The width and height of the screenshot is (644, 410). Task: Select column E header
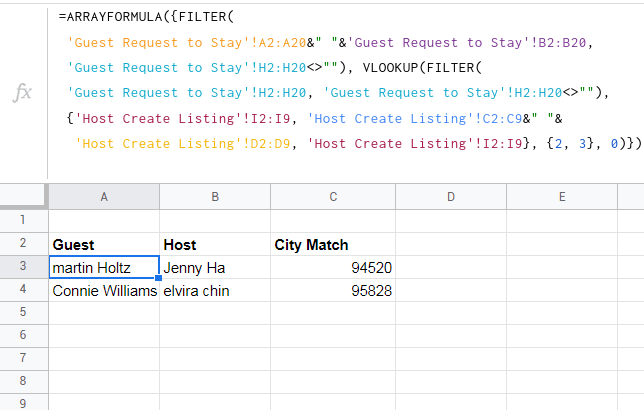pos(562,197)
